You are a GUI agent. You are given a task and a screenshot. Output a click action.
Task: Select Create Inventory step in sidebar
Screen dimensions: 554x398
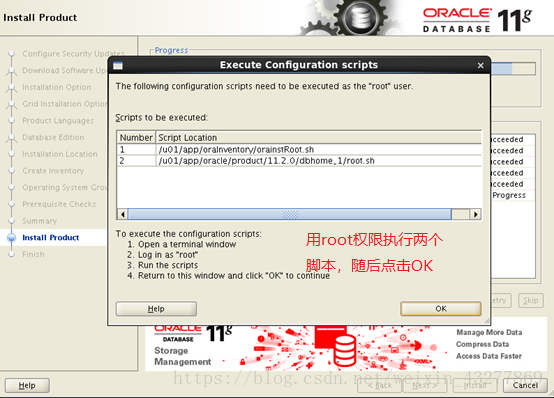tap(53, 171)
